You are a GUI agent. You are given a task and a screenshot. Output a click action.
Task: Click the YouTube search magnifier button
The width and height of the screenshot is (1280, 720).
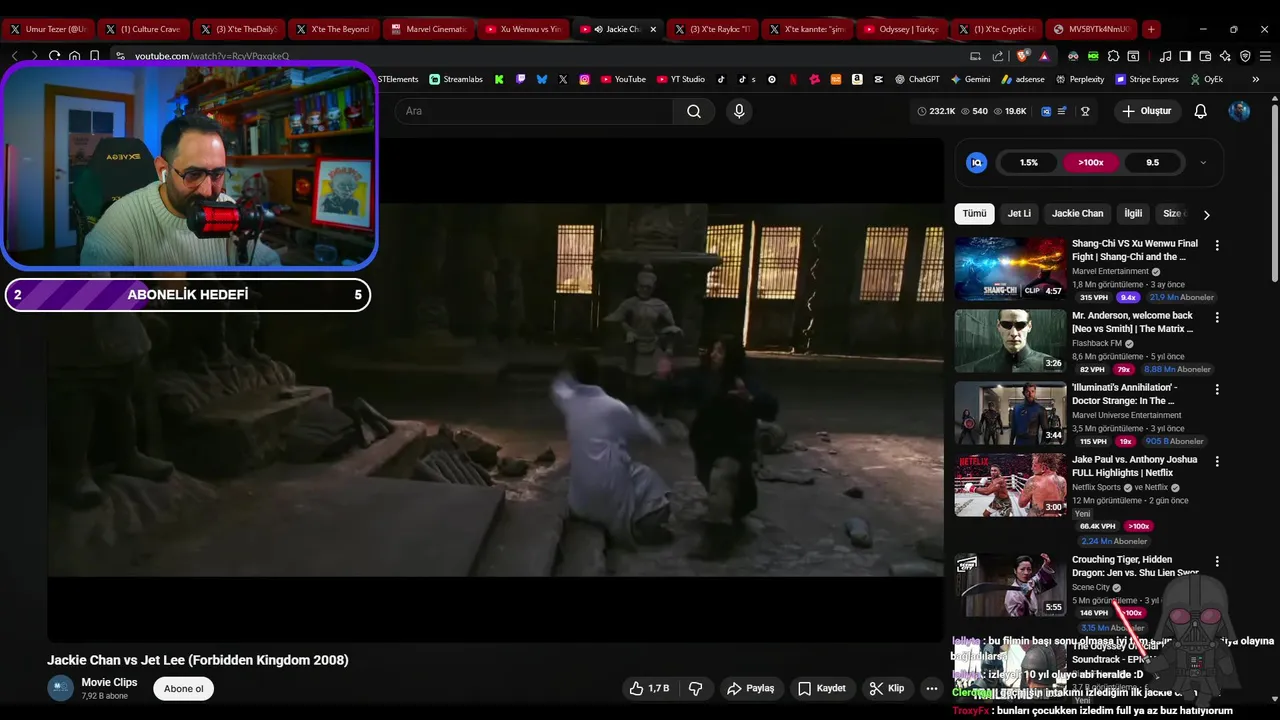(x=694, y=111)
